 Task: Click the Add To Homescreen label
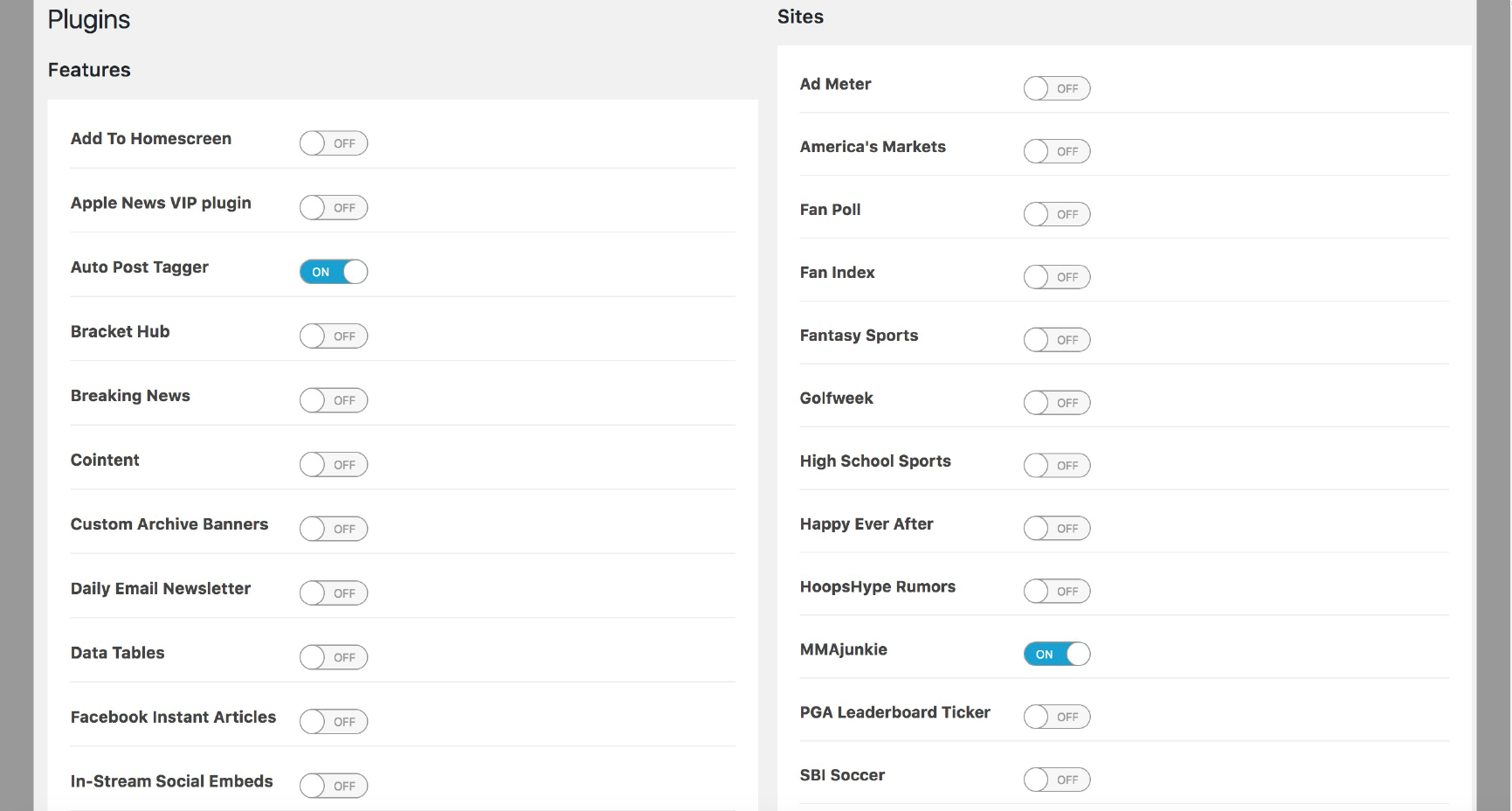[x=151, y=139]
